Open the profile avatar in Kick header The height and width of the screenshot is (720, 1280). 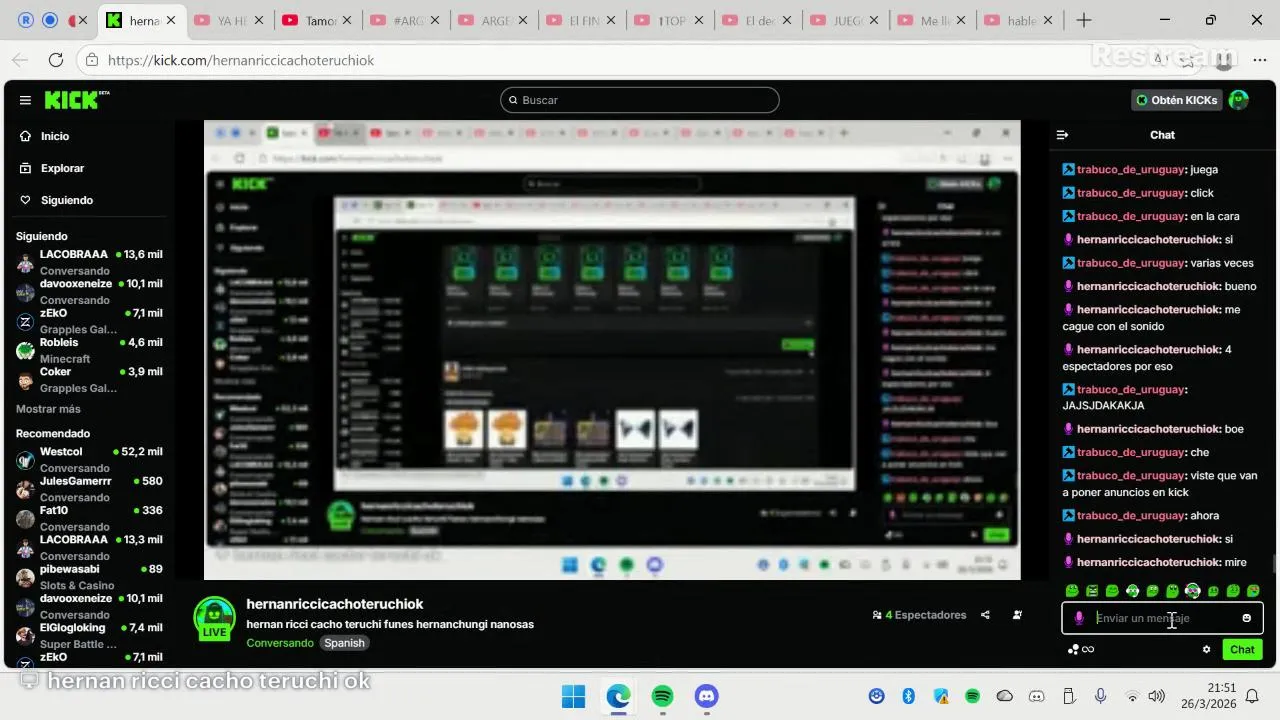click(x=1238, y=100)
